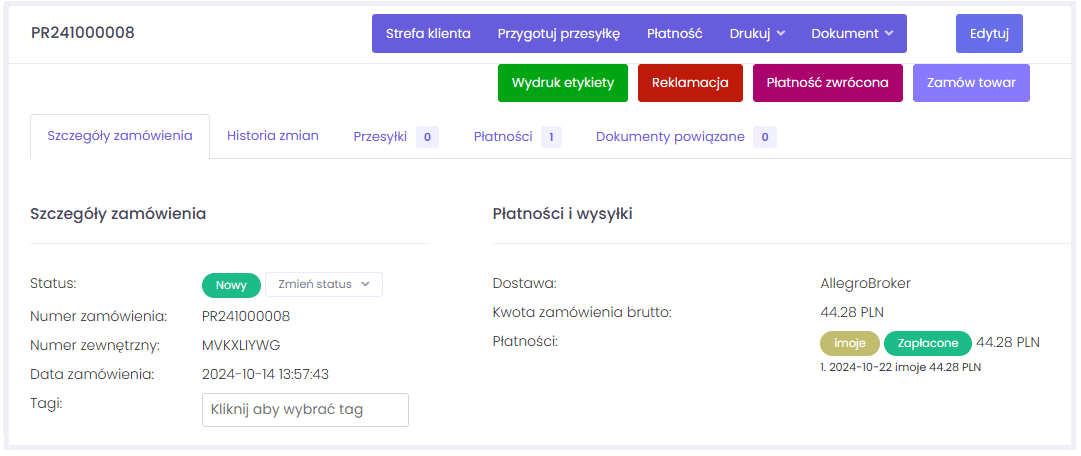Screen dimensions: 1081x456
Task: Click green Wydruk etykiety button
Action: 562,83
